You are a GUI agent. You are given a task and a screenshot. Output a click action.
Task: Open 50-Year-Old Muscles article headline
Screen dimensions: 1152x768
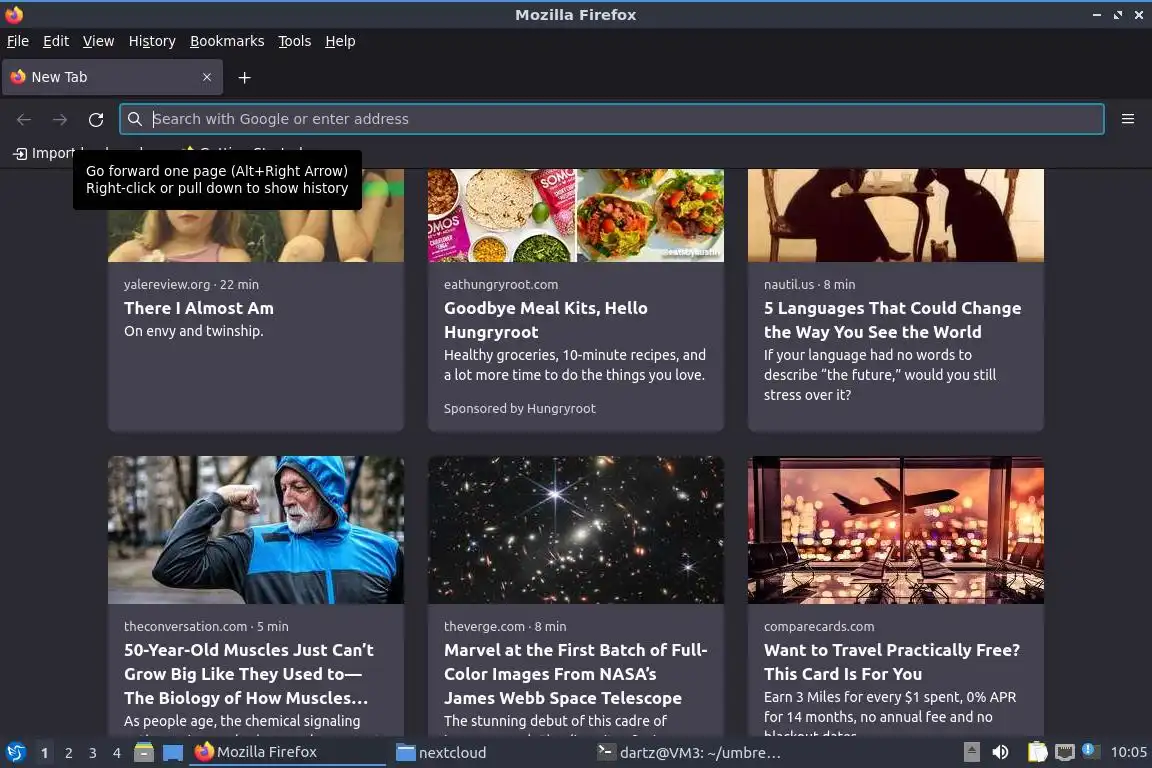(248, 674)
